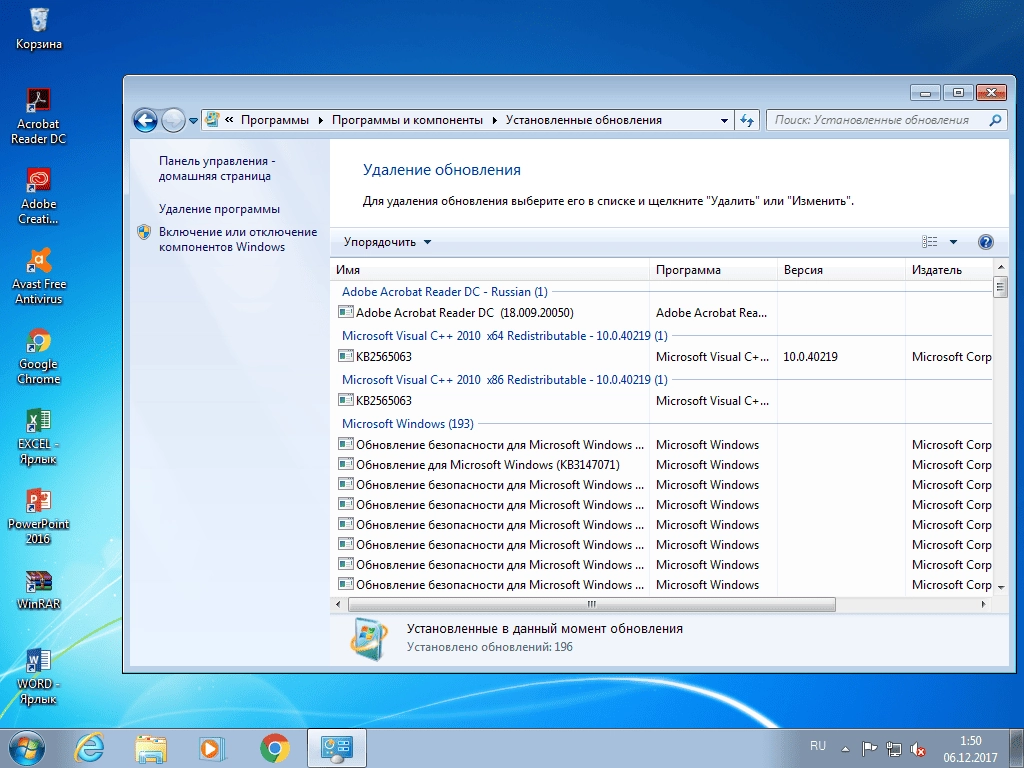The image size is (1024, 768).
Task: Open Включение или отключение компонентов Windows link
Action: pos(238,240)
